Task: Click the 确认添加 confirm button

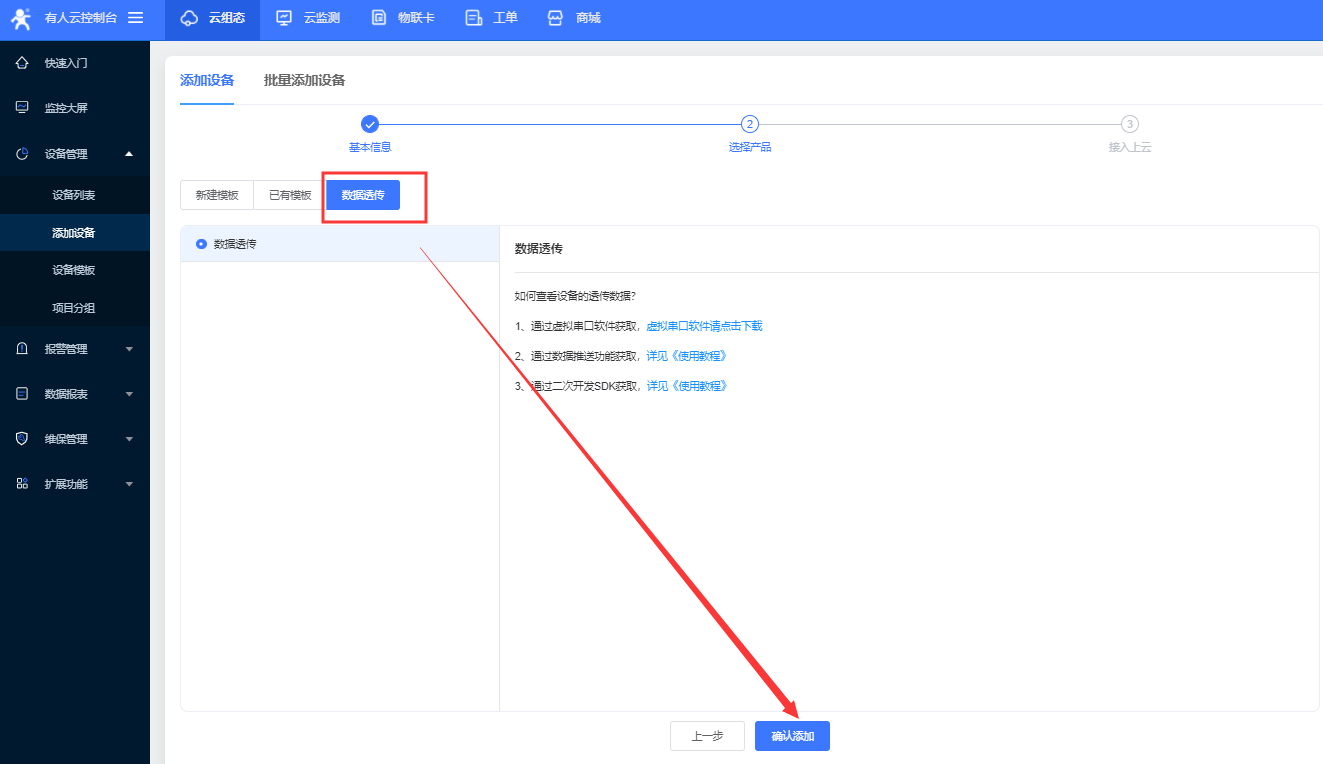Action: 792,736
